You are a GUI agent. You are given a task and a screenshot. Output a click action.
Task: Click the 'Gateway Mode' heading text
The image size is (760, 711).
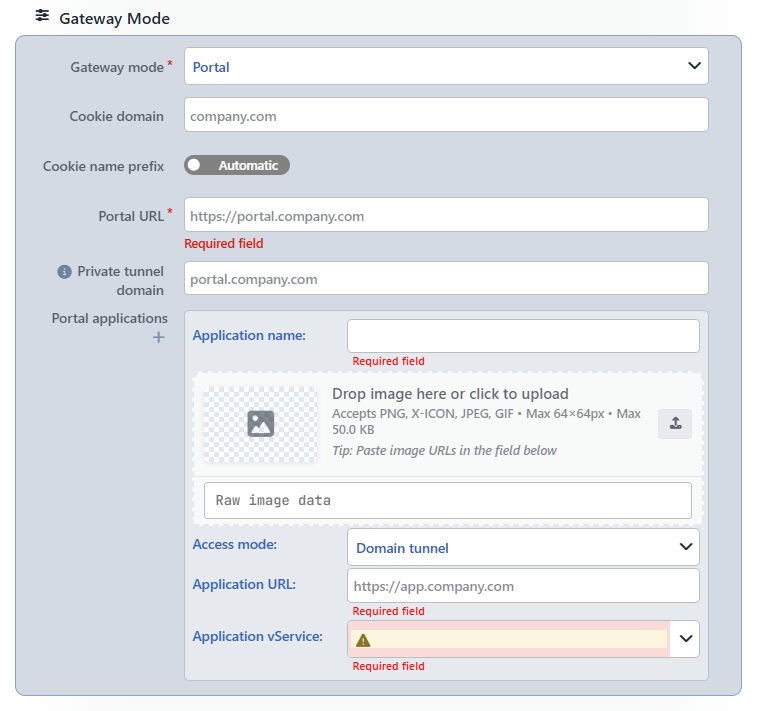[114, 18]
